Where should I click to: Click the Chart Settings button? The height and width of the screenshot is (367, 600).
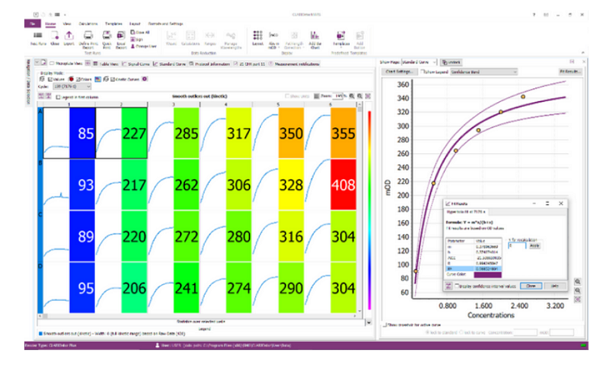(x=399, y=72)
